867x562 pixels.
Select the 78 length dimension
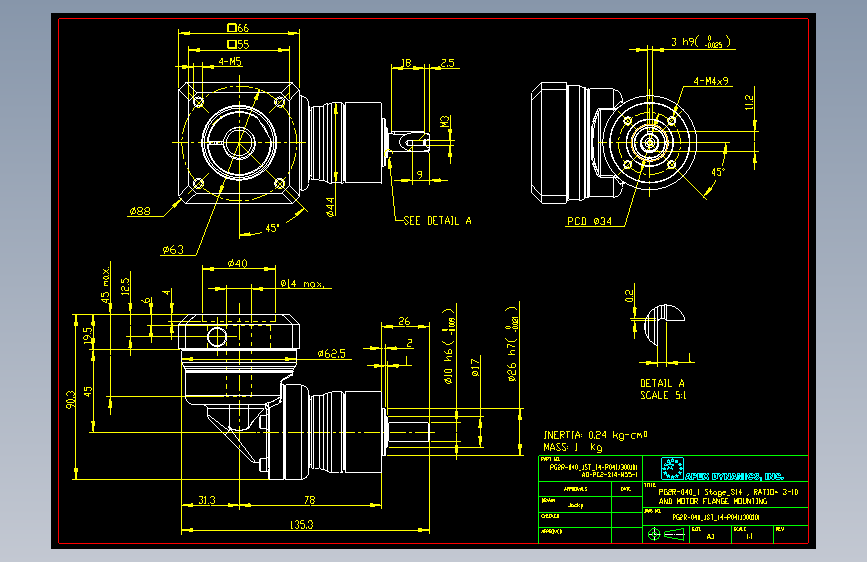(x=310, y=500)
